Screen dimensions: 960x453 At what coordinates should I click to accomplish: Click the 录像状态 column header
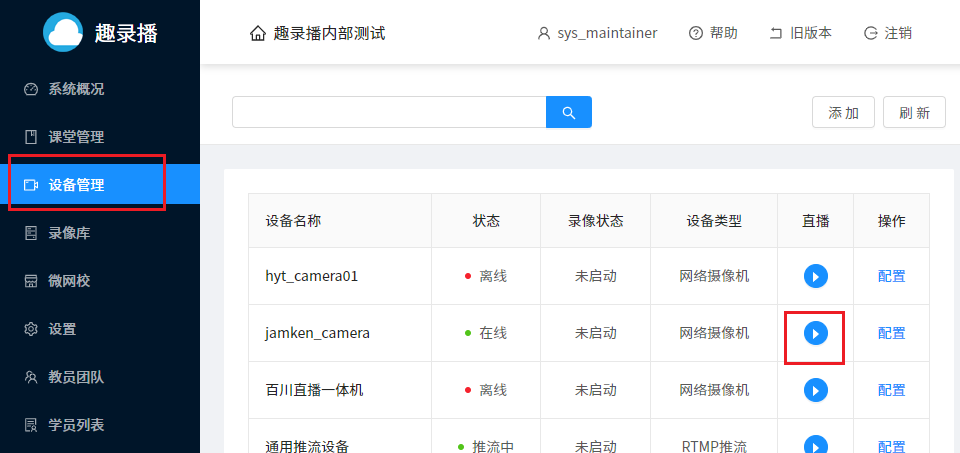tap(596, 221)
